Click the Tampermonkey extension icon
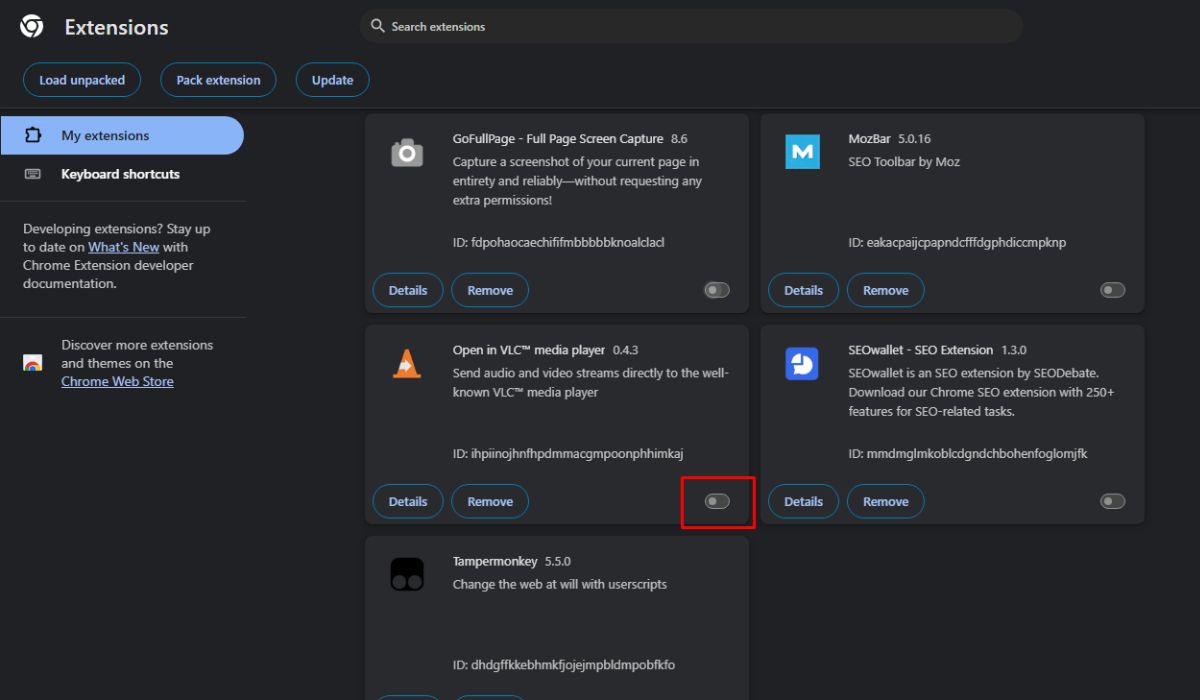 (407, 575)
